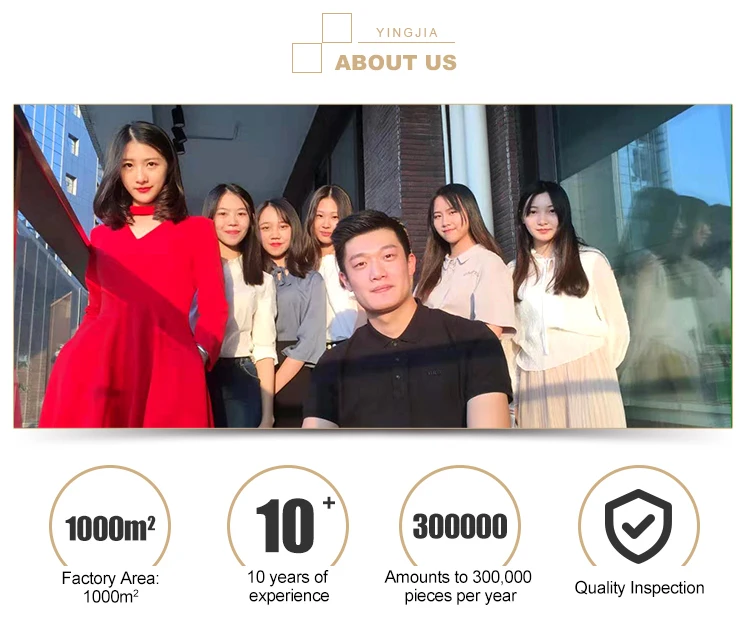750x626 pixels.
Task: Click the team group photo banner
Action: click(373, 266)
